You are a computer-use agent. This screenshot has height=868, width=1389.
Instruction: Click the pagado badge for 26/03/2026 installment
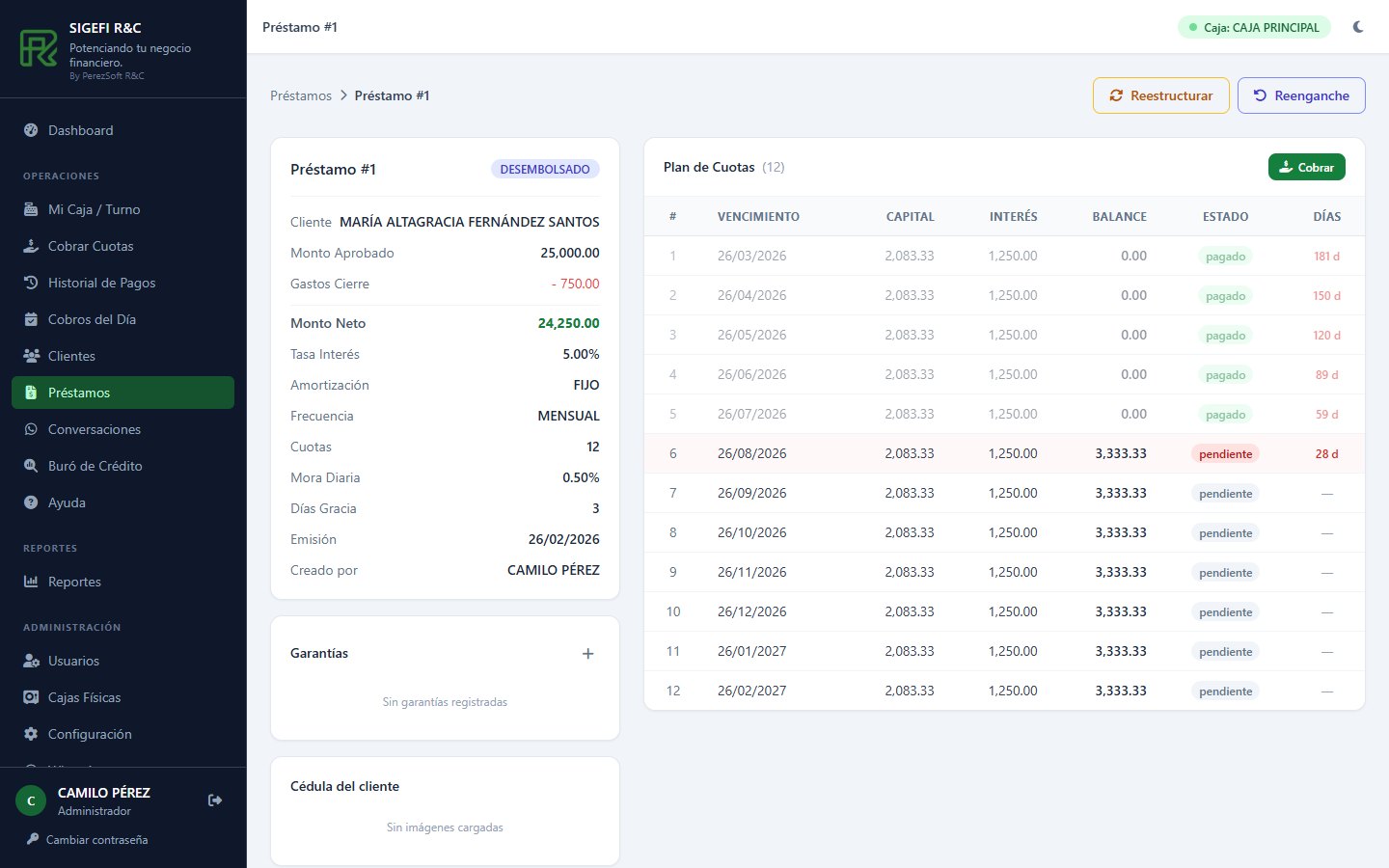pos(1225,257)
